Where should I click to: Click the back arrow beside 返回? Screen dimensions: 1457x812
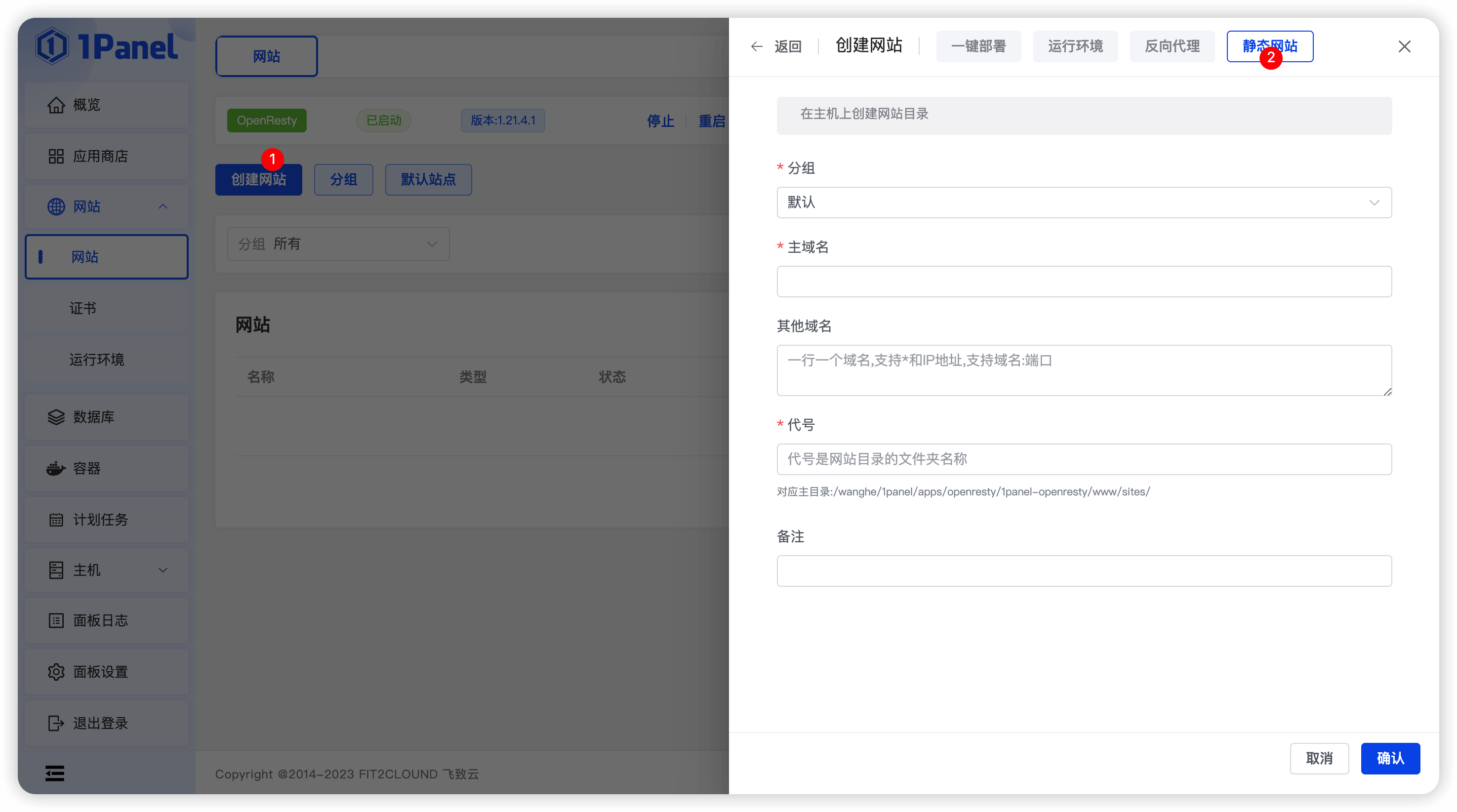756,46
